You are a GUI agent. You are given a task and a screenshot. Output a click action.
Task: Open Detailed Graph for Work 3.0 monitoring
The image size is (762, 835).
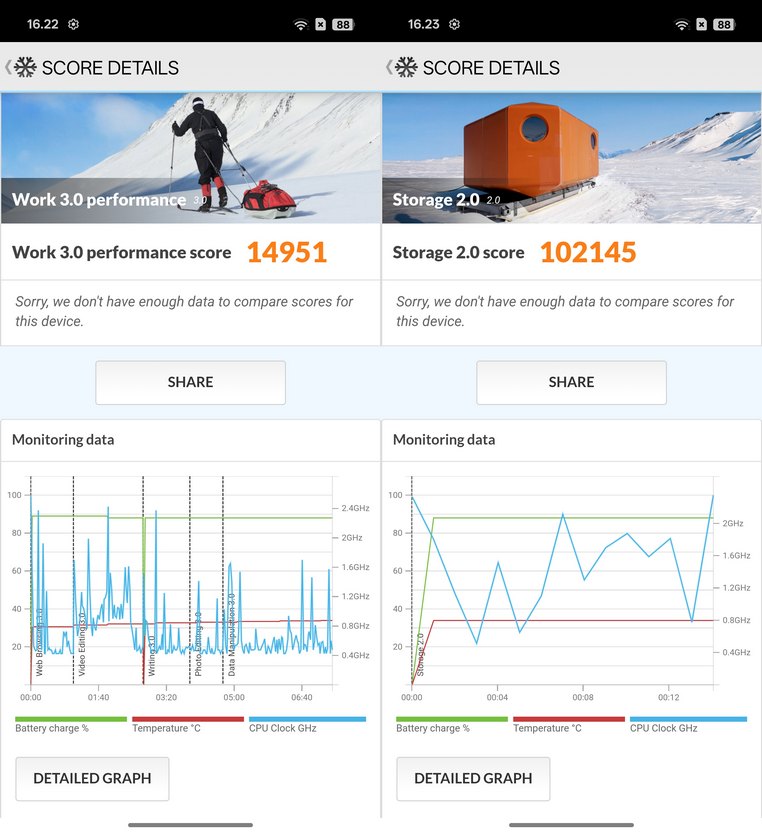coord(92,779)
